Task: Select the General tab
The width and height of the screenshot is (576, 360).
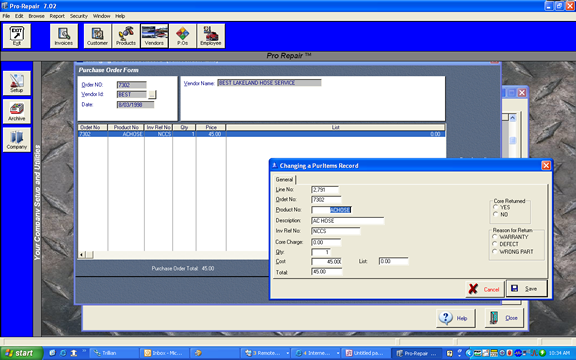Action: coord(284,180)
